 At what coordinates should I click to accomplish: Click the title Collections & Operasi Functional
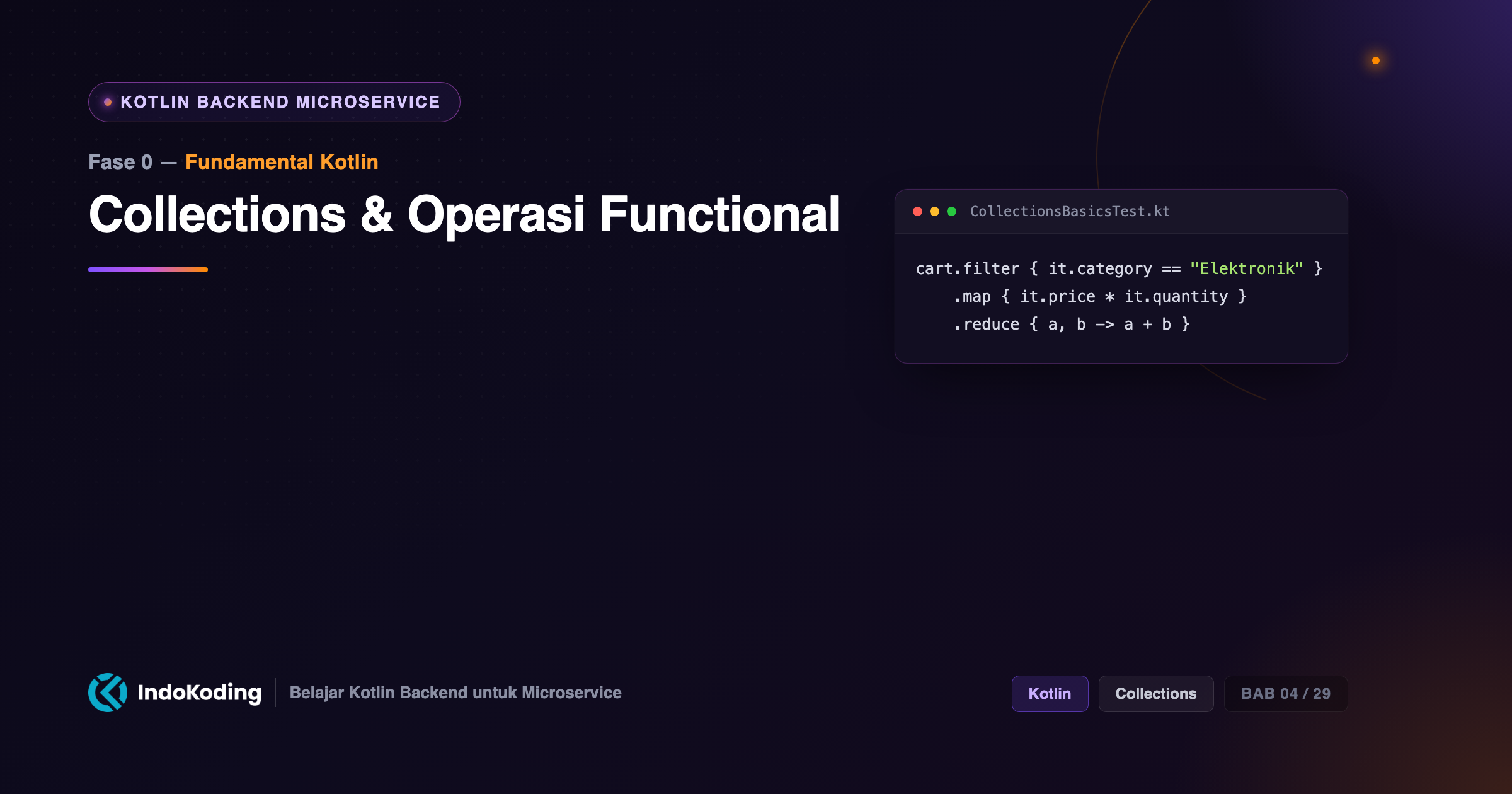[x=464, y=215]
